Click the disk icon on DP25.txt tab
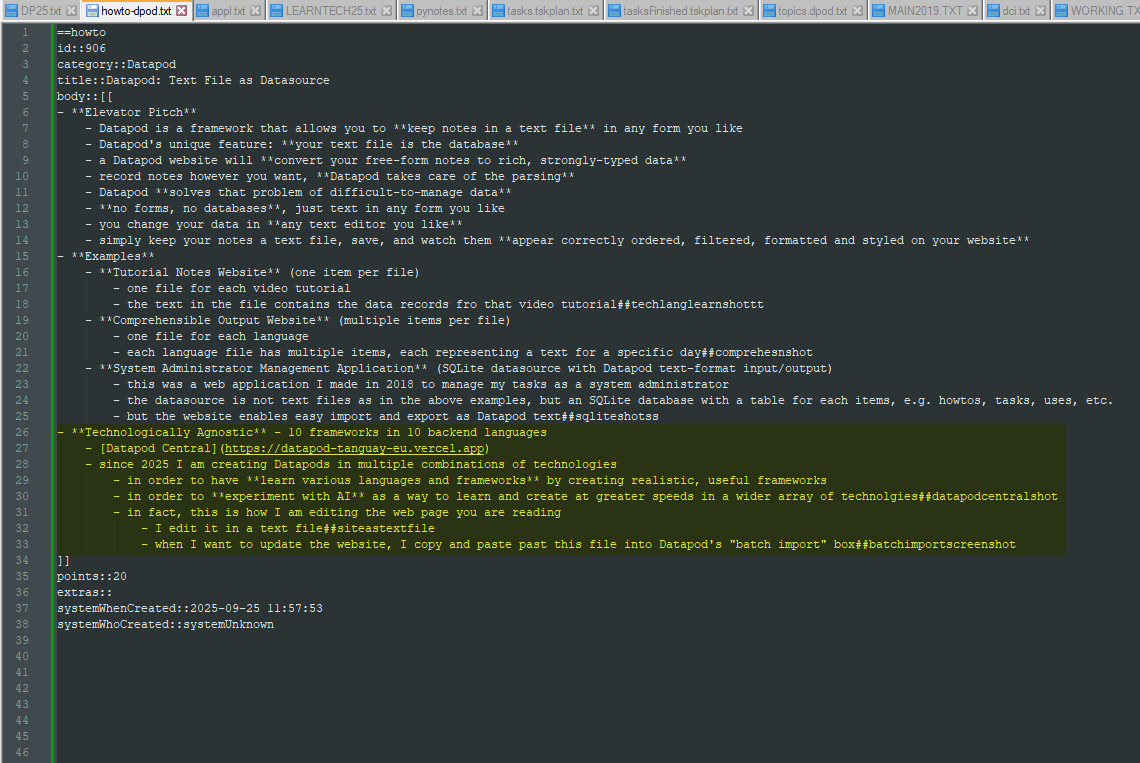1140x763 pixels. [x=10, y=11]
